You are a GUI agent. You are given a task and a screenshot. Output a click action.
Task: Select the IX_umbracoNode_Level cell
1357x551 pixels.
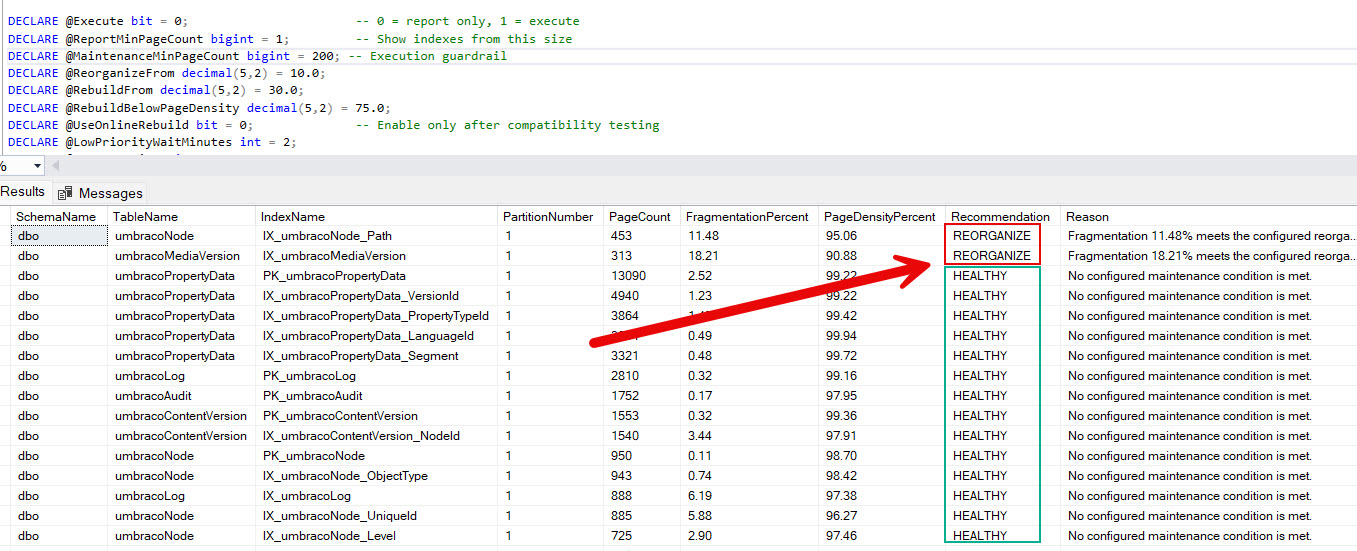tap(377, 536)
